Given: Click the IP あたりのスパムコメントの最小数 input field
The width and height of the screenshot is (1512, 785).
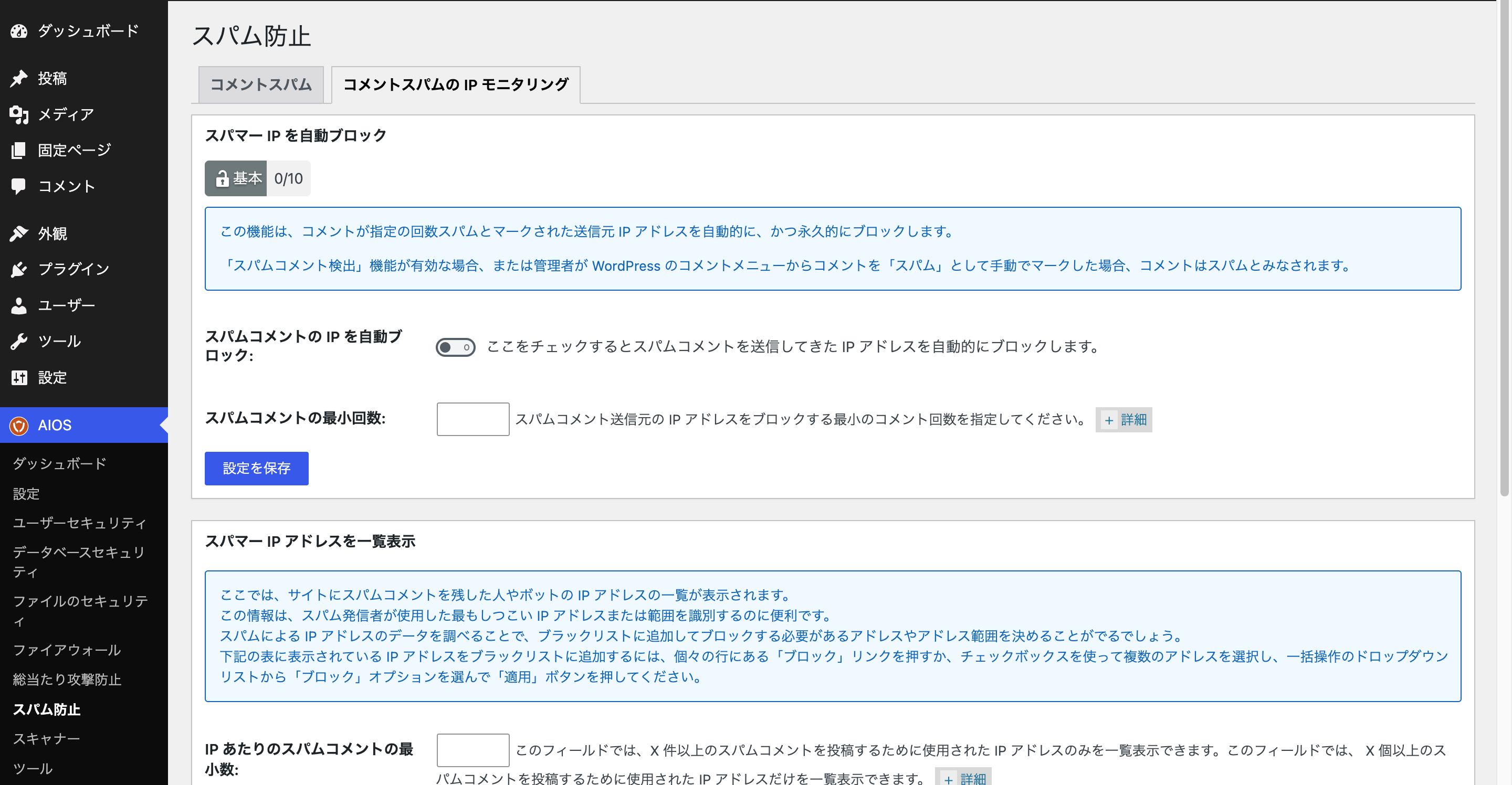Looking at the screenshot, I should (472, 750).
